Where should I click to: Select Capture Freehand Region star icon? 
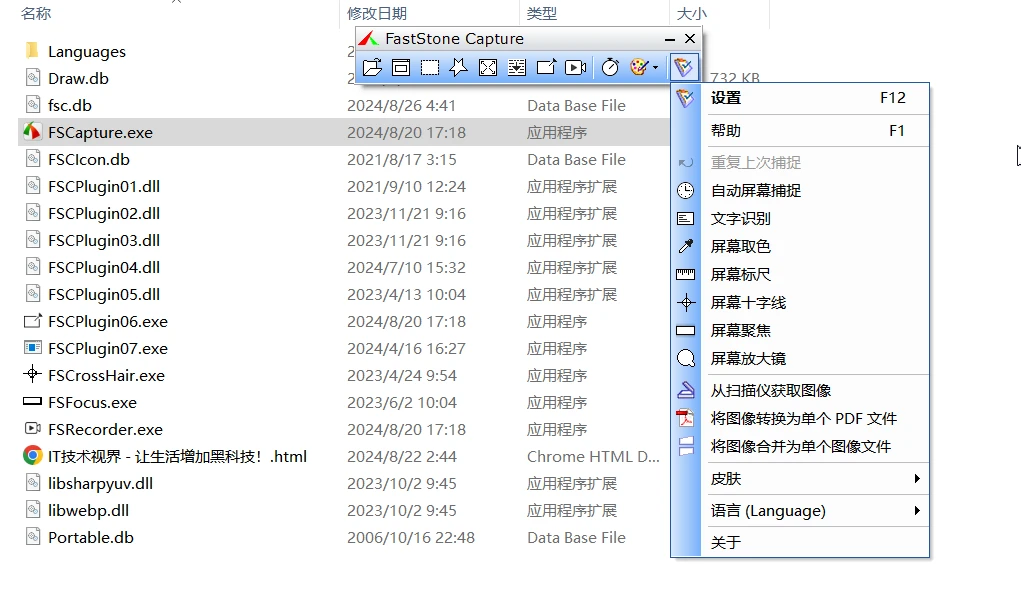point(458,67)
